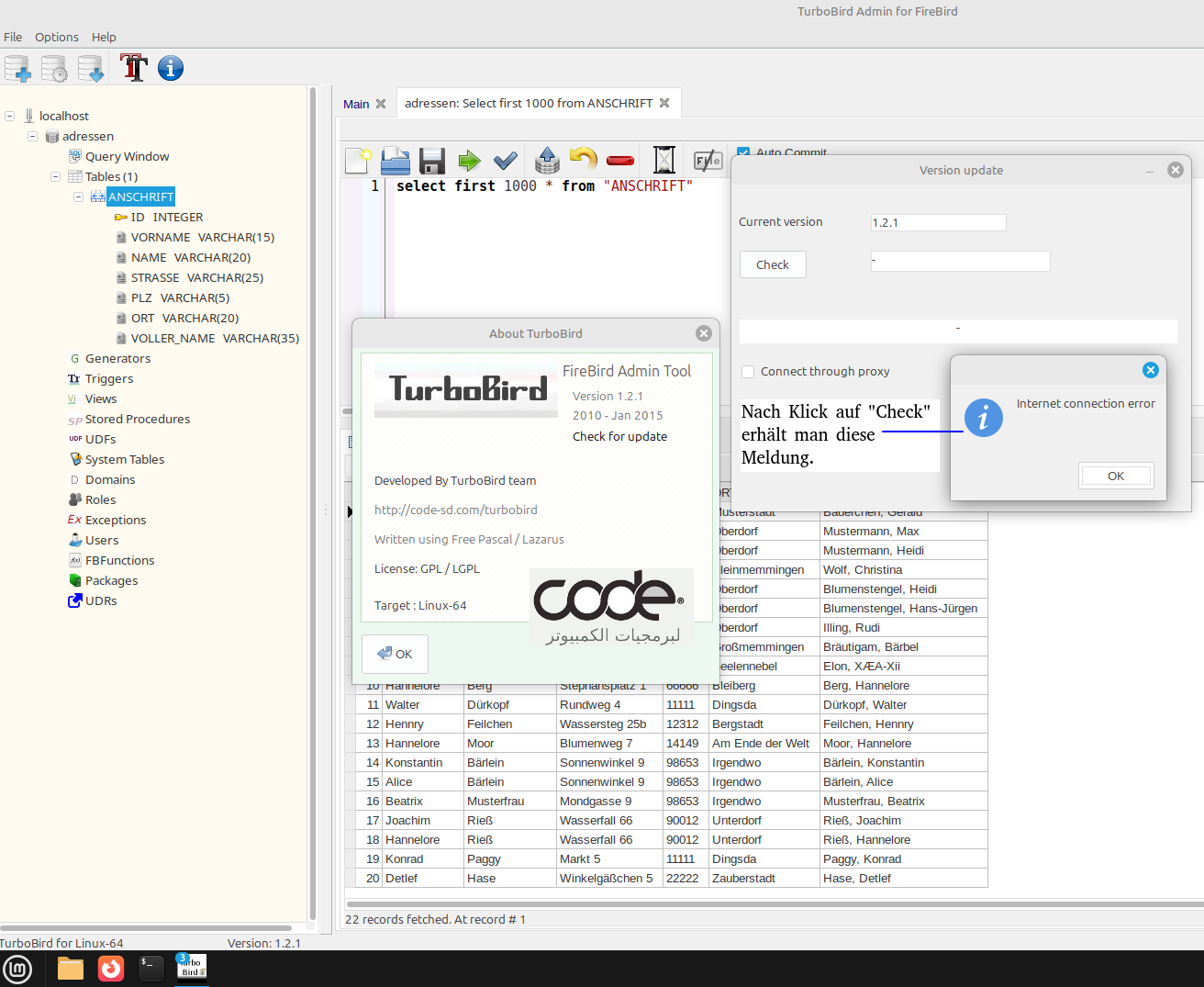Open the Stored Procedures node

(x=138, y=420)
